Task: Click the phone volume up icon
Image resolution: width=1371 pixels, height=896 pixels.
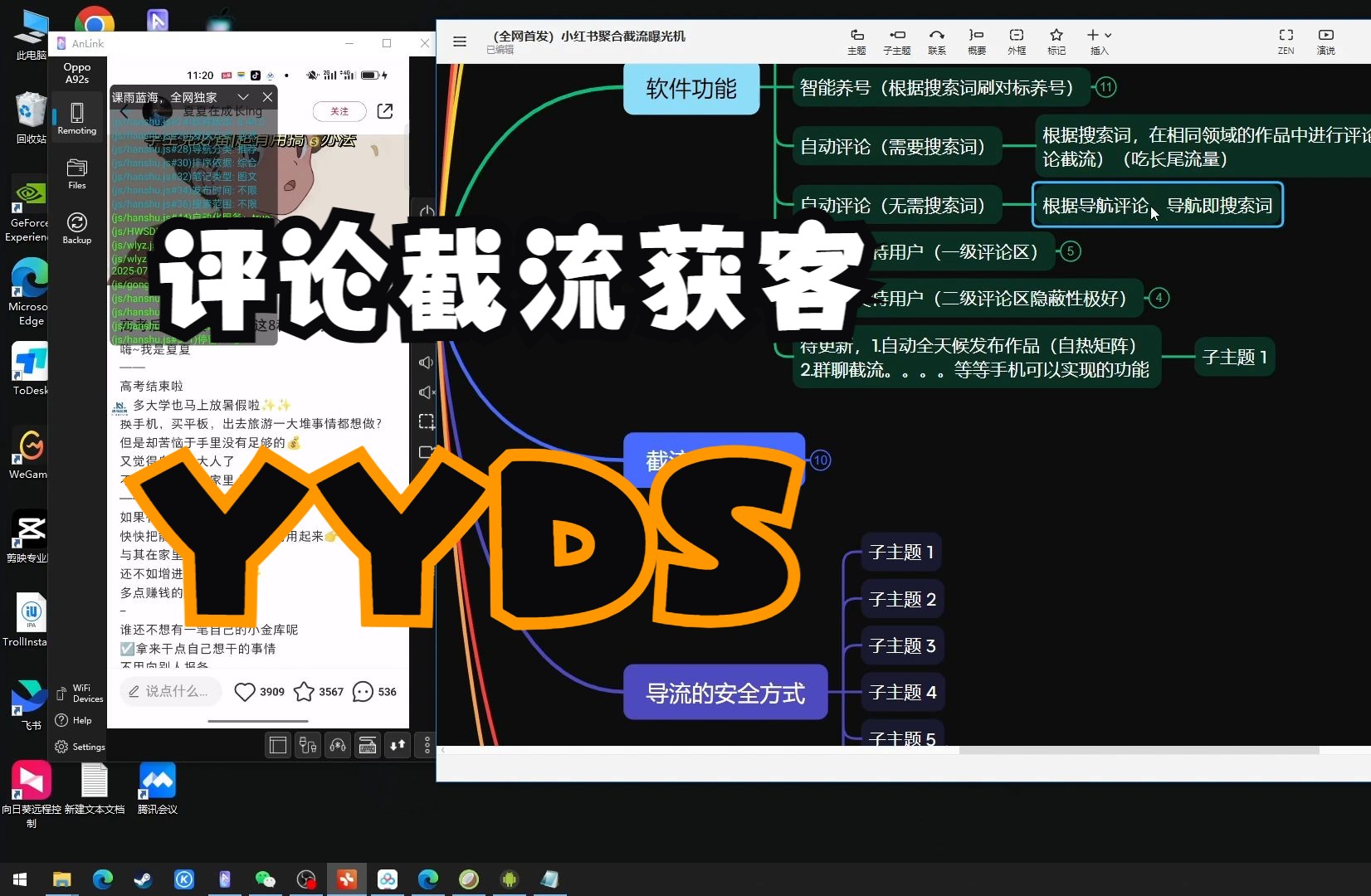Action: [x=427, y=363]
